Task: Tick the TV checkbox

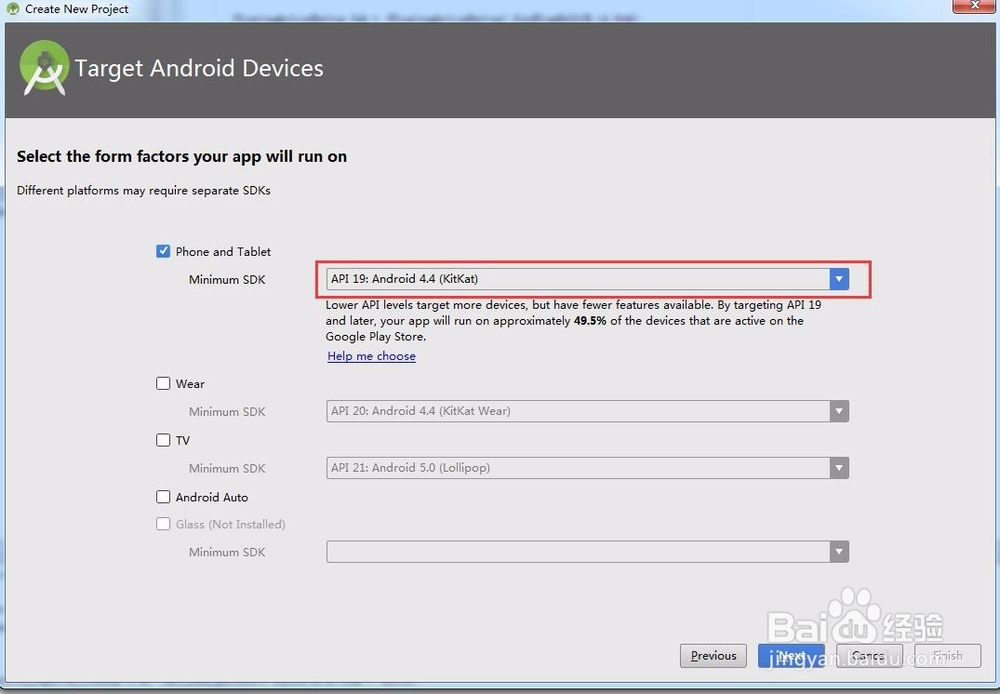Action: point(163,440)
